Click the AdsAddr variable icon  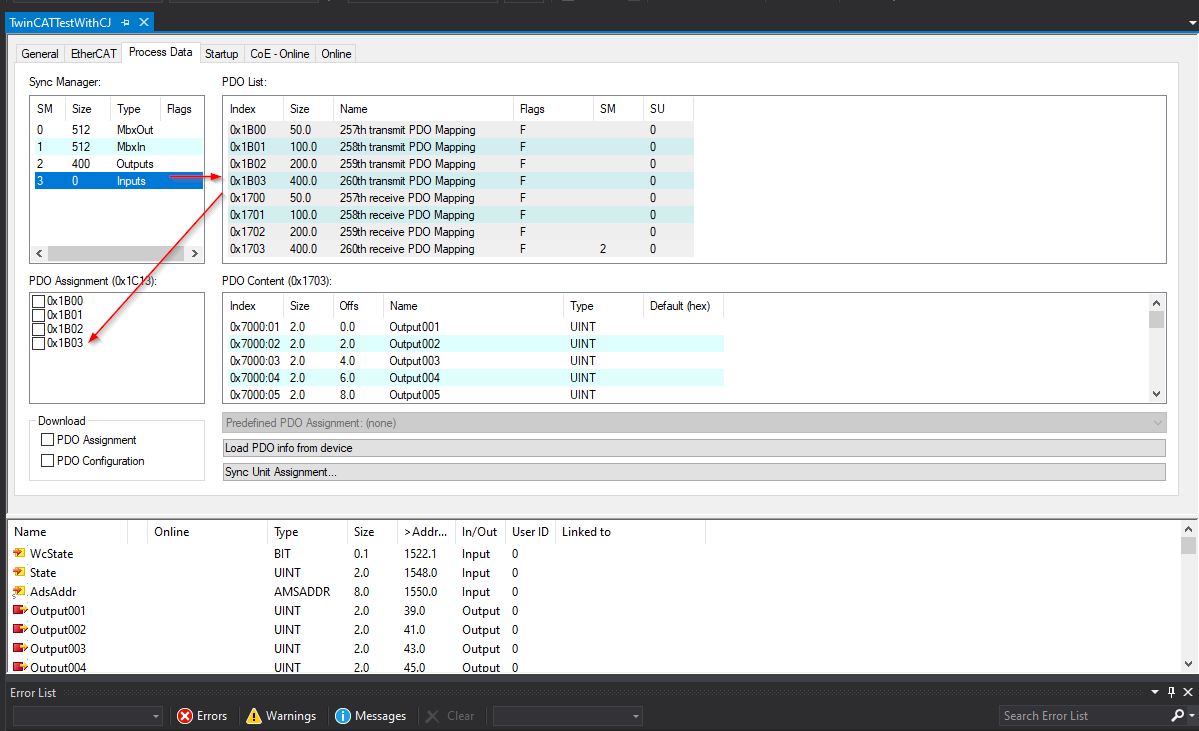(x=19, y=591)
